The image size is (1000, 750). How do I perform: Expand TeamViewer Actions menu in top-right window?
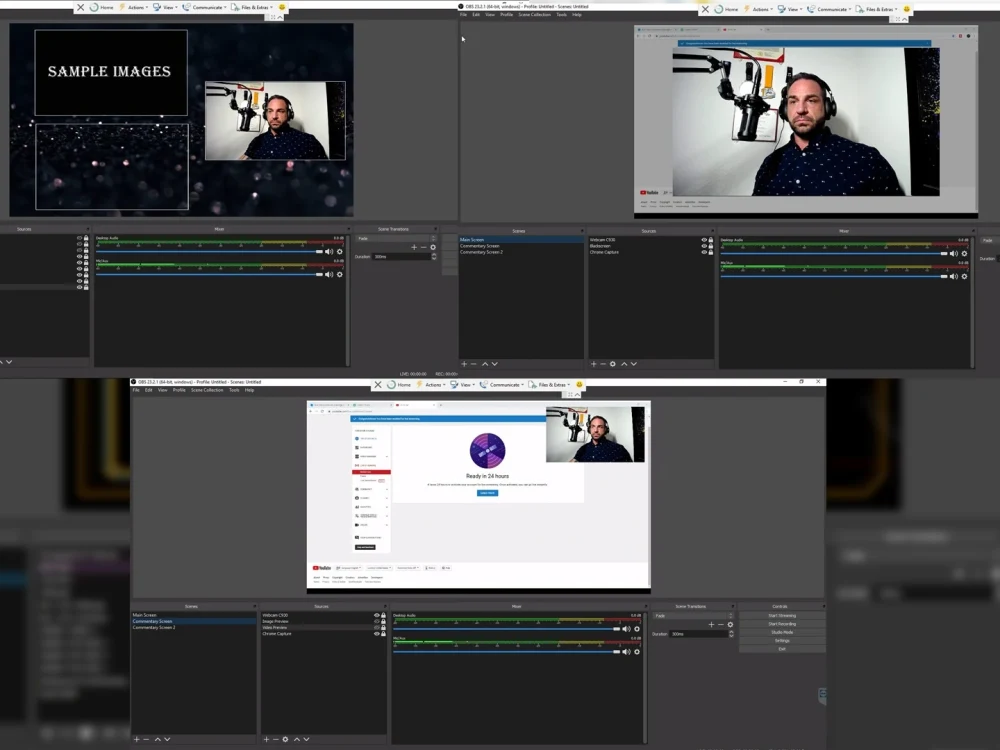click(x=758, y=10)
